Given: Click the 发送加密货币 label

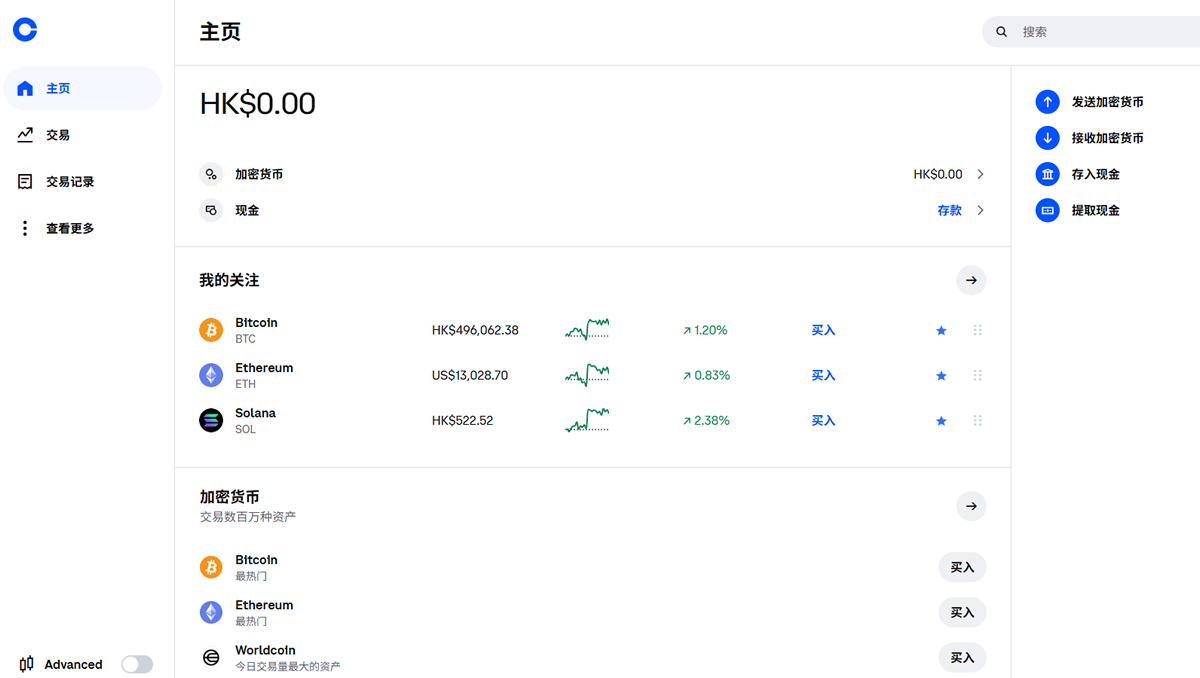Looking at the screenshot, I should tap(1107, 102).
